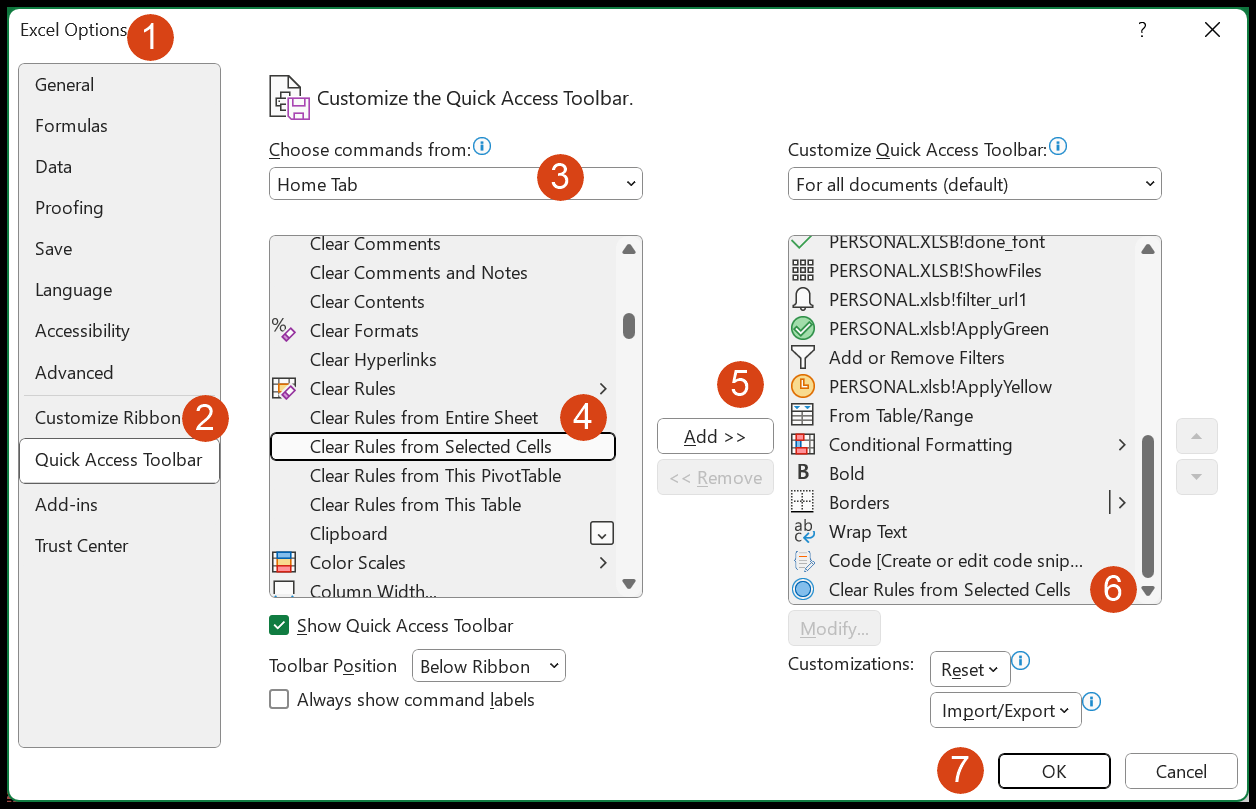Expand the Borders split arrow
Image resolution: width=1256 pixels, height=809 pixels.
[1122, 502]
